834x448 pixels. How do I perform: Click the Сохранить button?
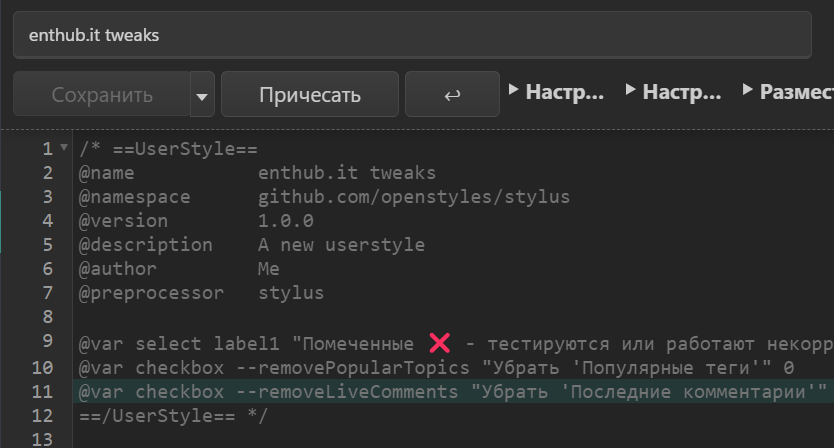click(102, 95)
